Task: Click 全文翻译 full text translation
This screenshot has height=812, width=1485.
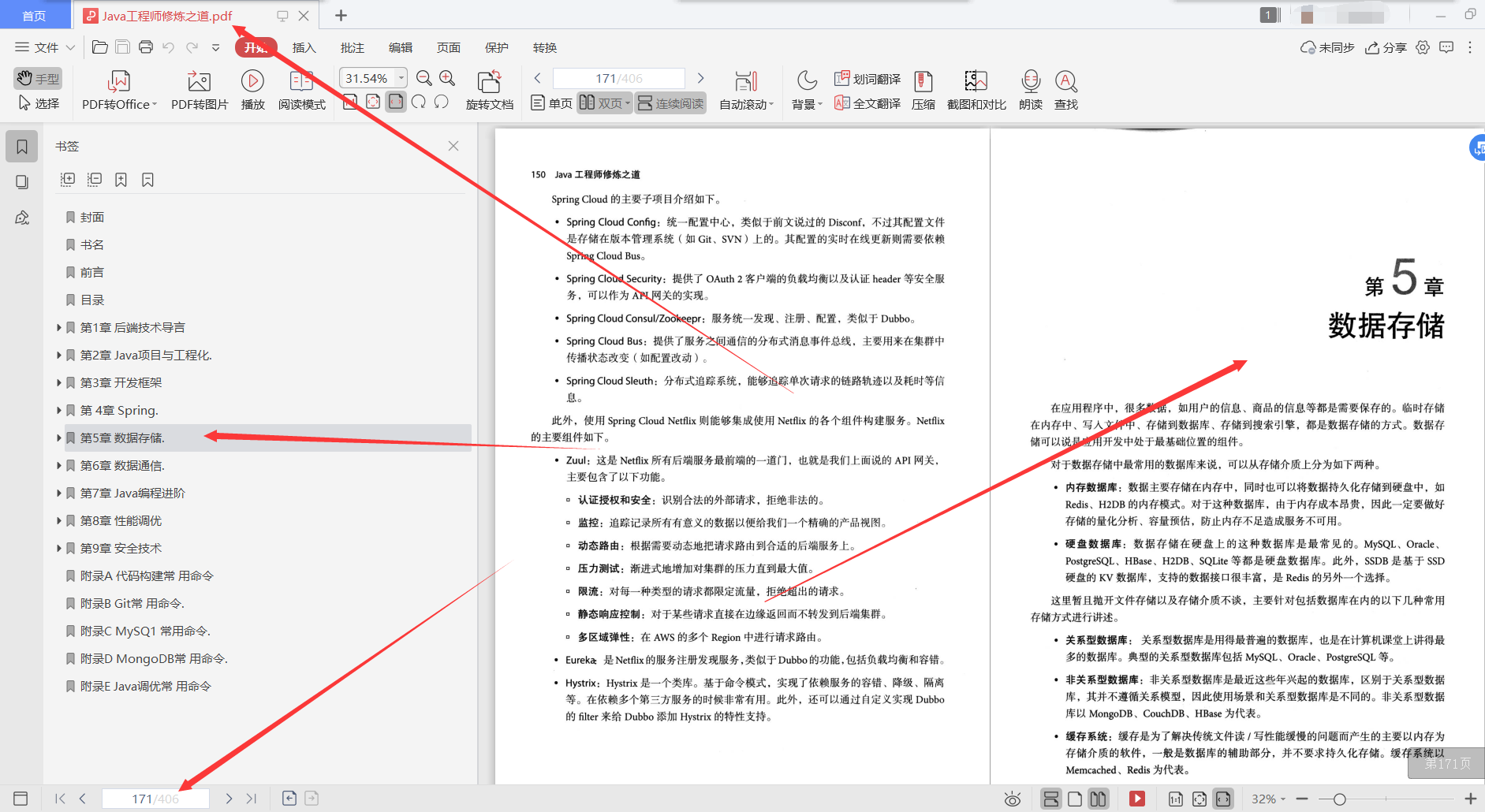Action: tap(867, 103)
